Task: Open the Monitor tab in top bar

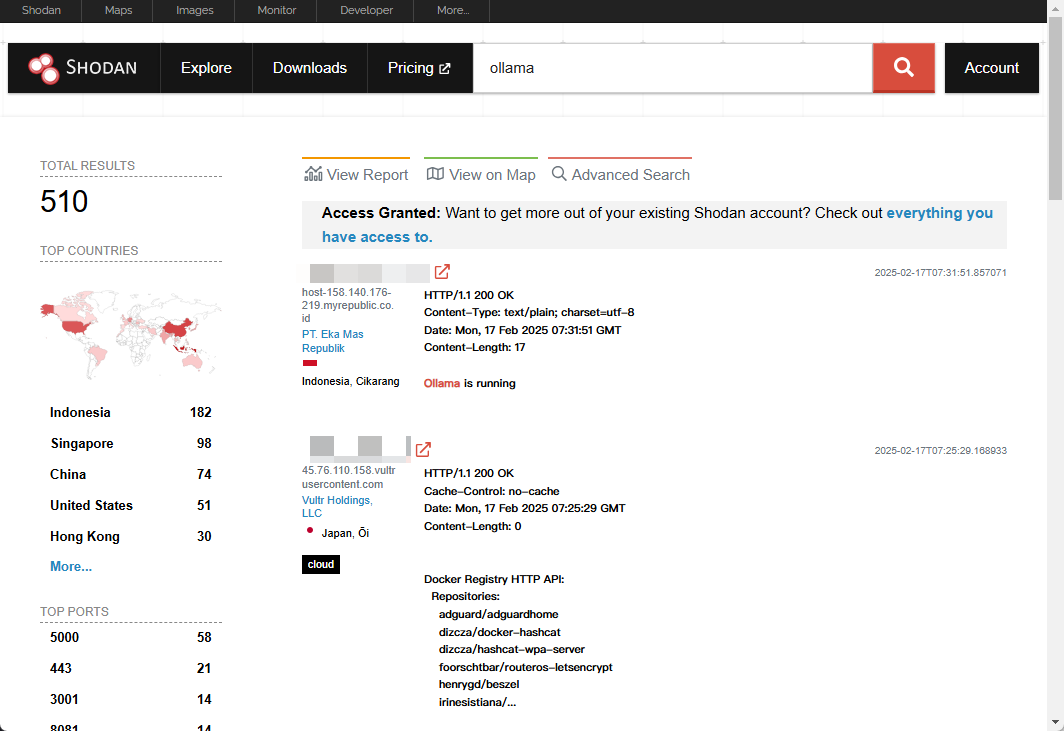Action: 276,10
